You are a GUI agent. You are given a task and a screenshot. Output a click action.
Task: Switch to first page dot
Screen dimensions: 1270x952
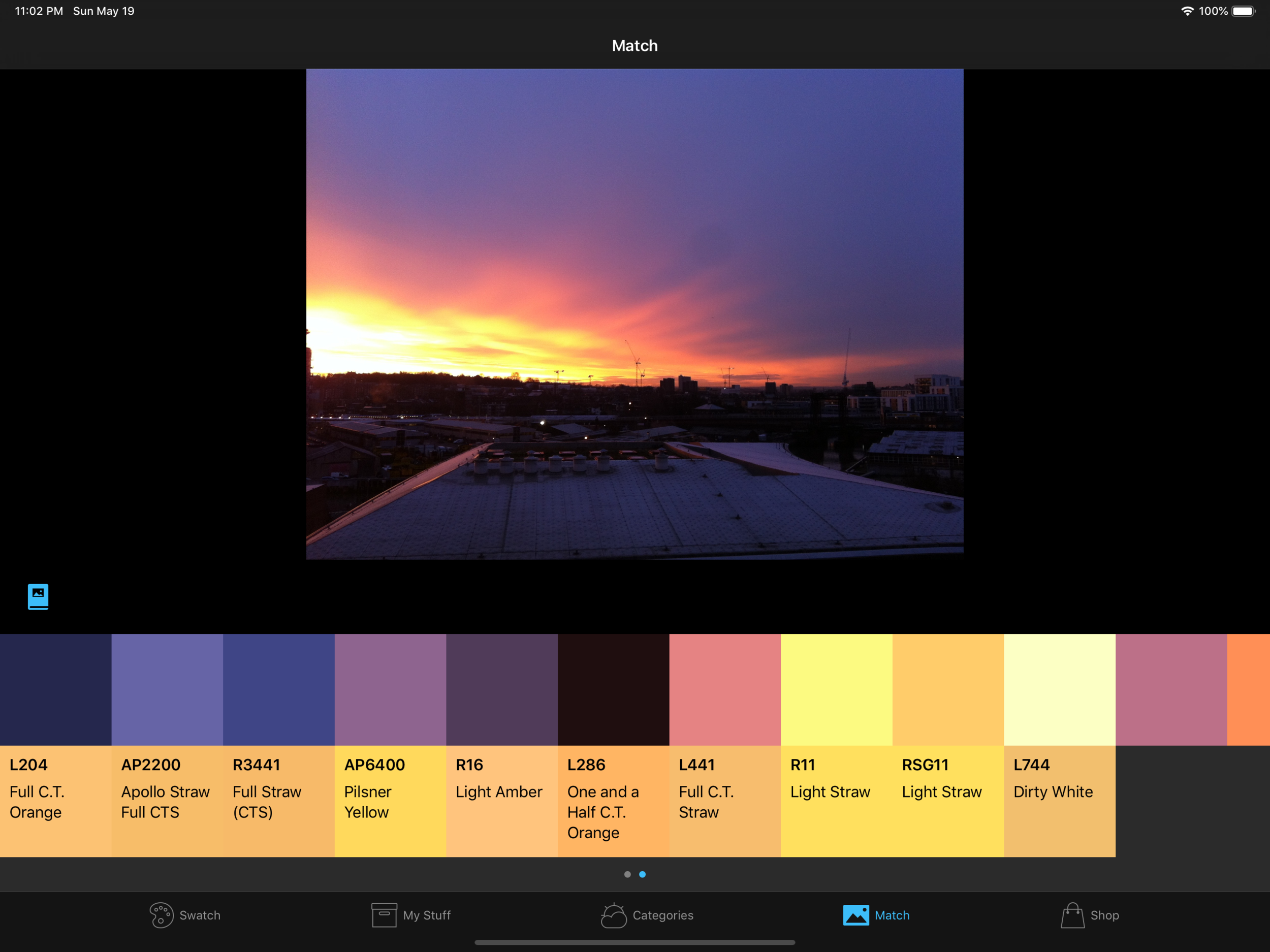627,874
